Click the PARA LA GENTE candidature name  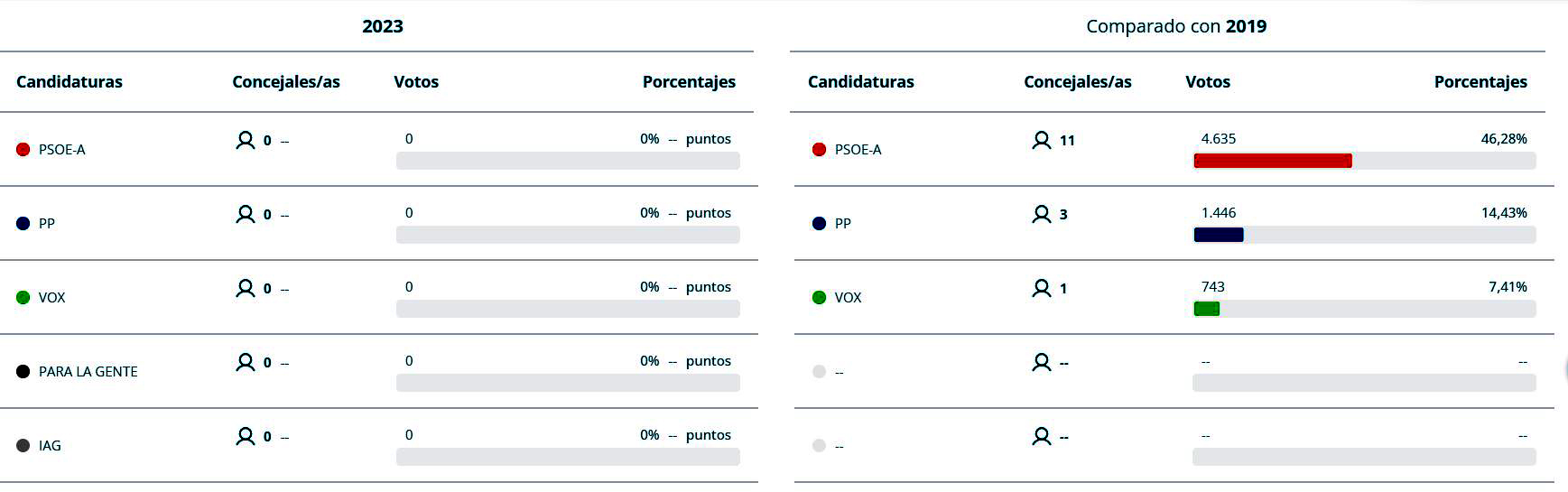click(x=88, y=372)
